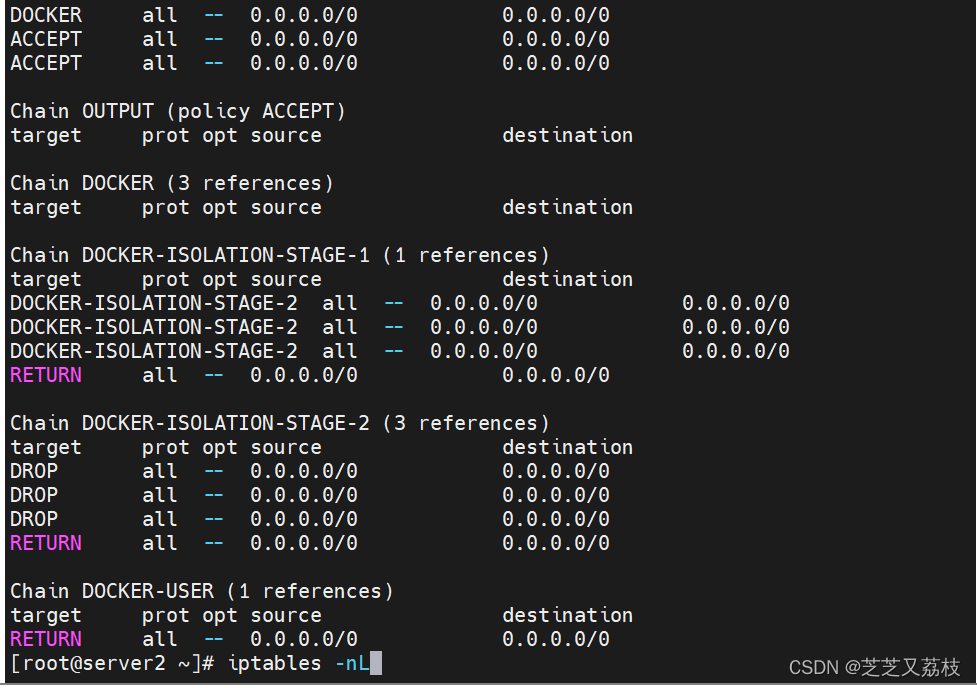Click the destination column header under Chain OUTPUT

coord(567,135)
